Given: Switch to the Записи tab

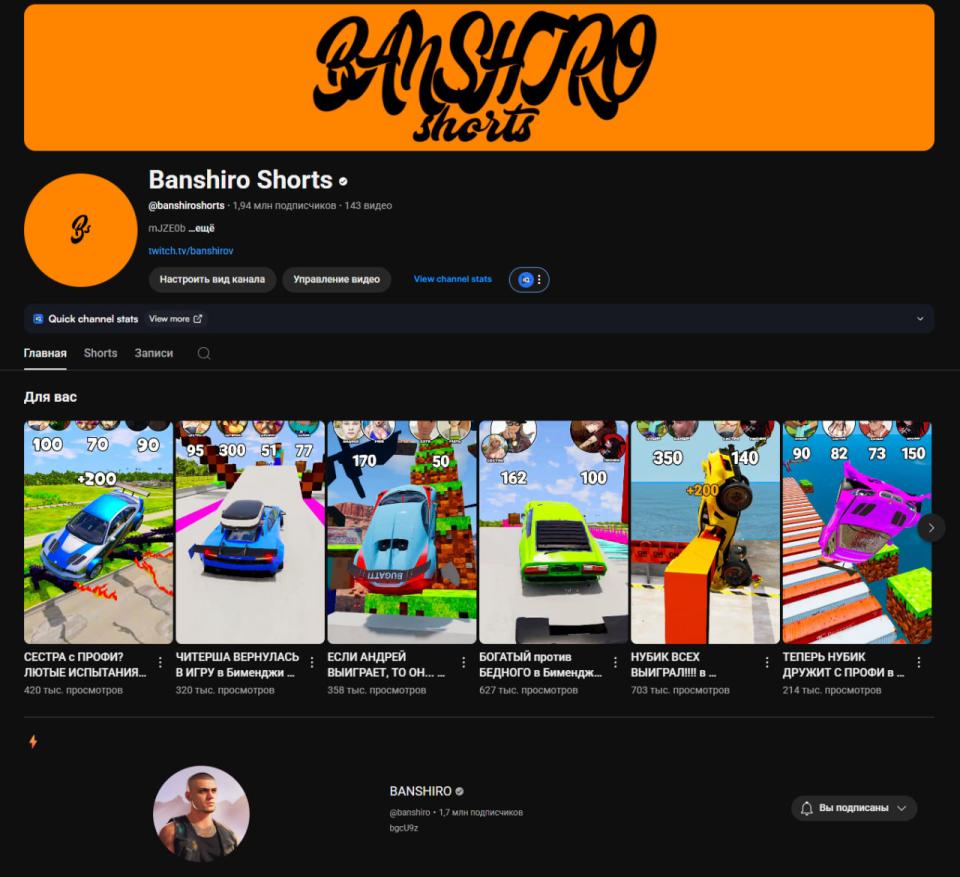Looking at the screenshot, I should (154, 353).
